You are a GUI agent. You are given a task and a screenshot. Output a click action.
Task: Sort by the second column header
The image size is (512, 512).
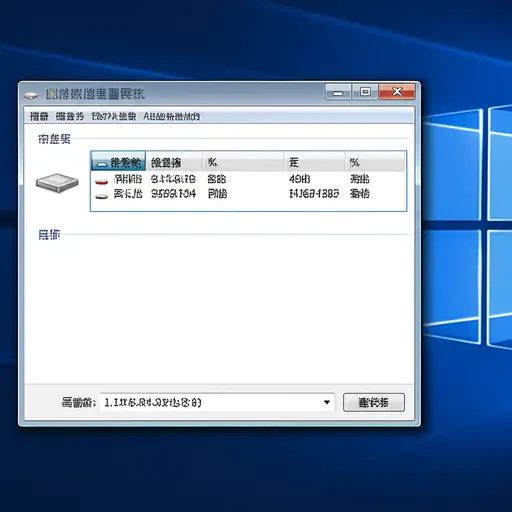174,161
